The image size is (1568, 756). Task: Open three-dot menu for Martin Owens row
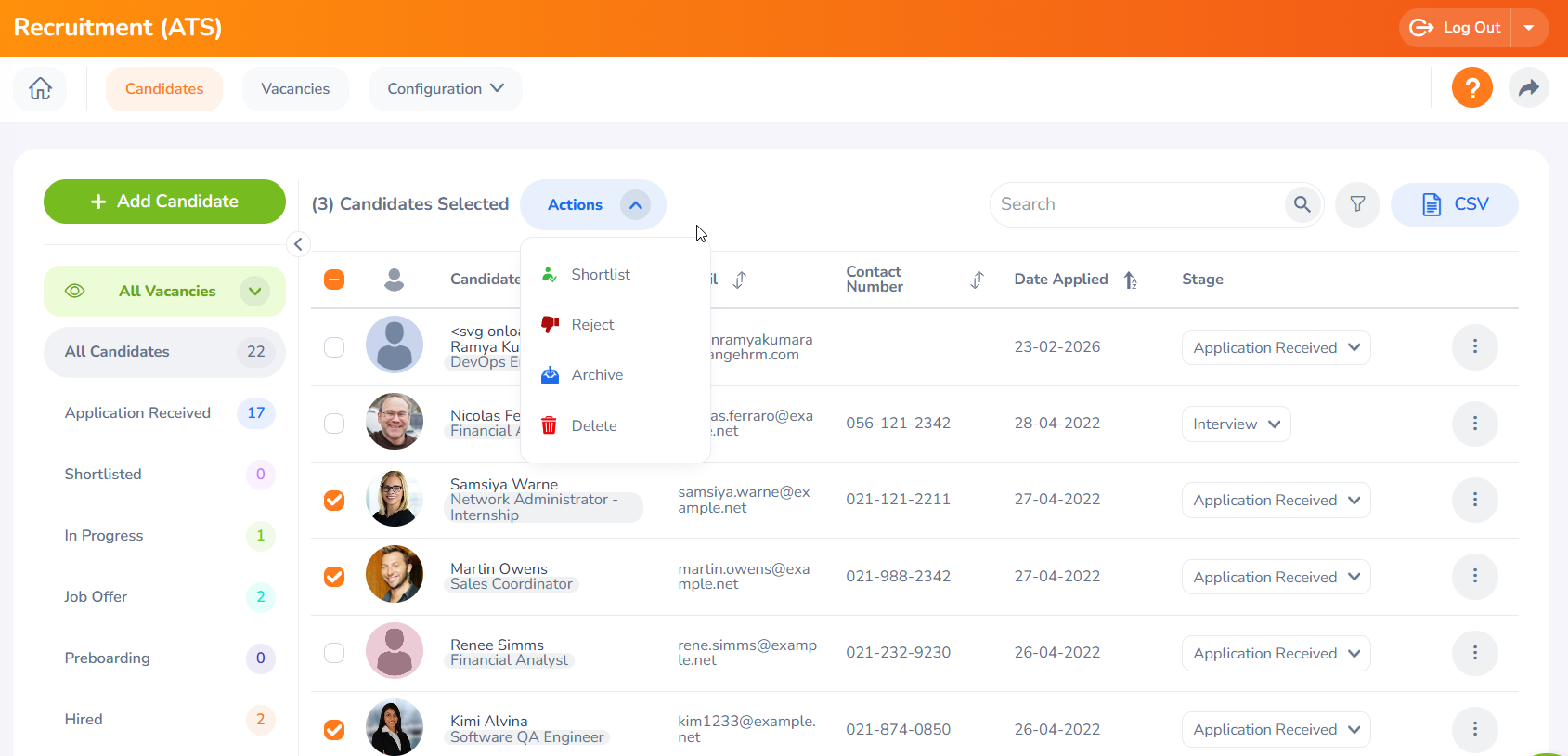pos(1474,577)
